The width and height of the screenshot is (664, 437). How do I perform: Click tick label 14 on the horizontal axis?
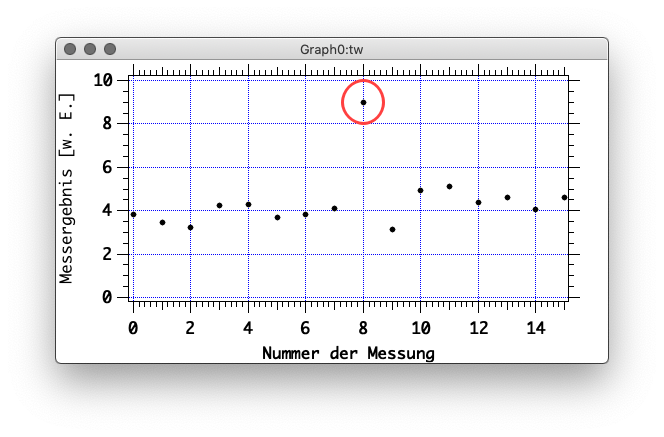536,328
